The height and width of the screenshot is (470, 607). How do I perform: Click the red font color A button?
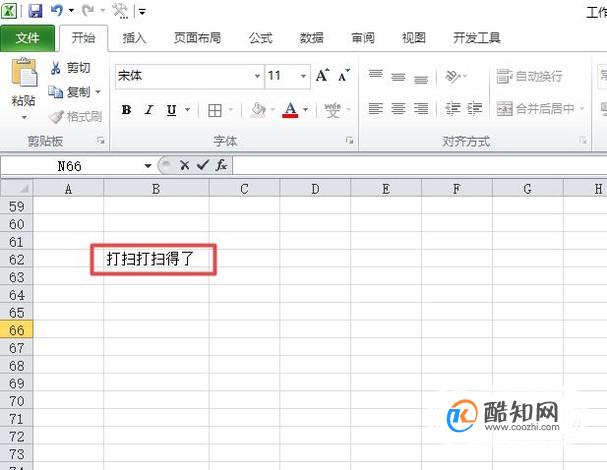point(290,110)
